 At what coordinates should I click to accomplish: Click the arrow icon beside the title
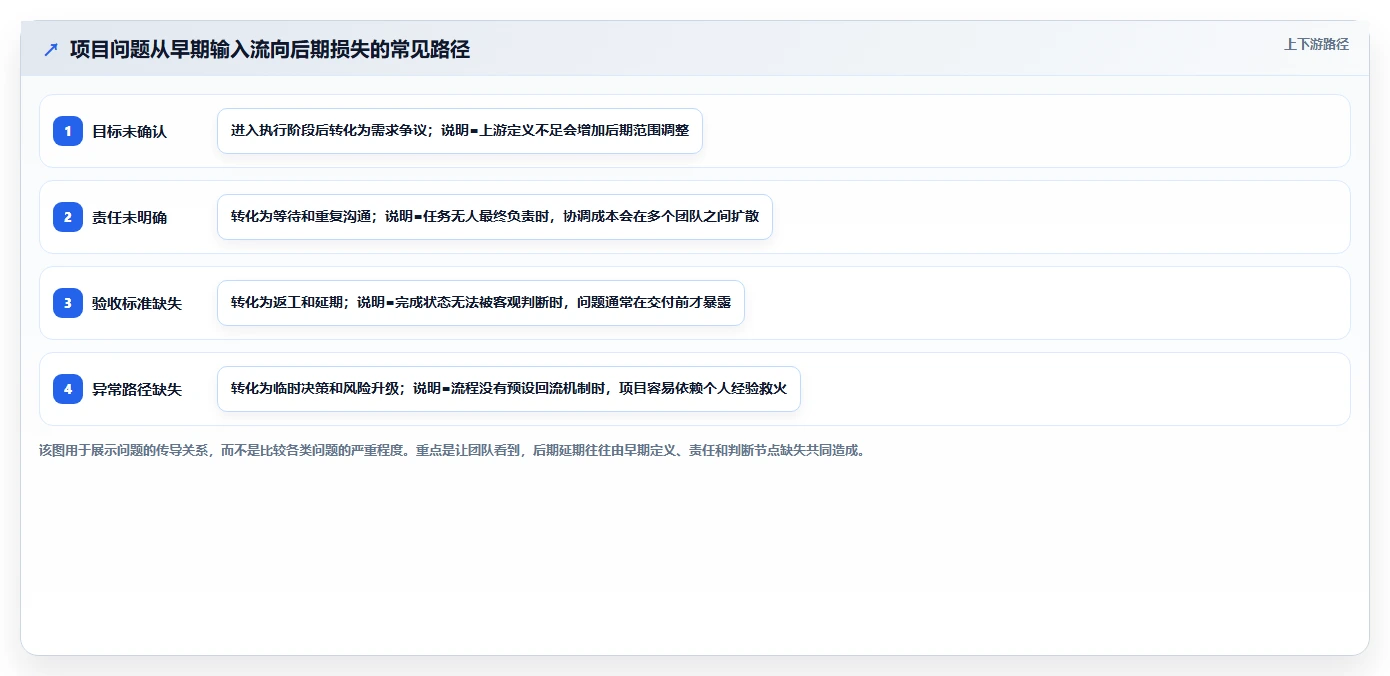point(51,49)
